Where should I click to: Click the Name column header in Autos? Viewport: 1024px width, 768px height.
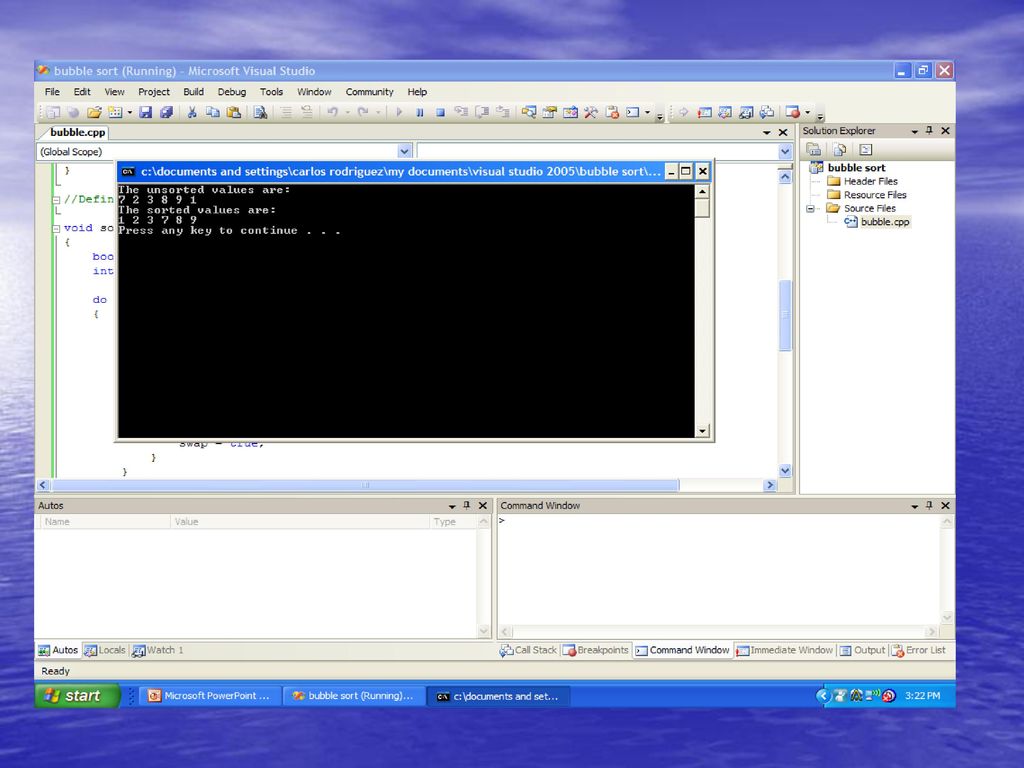pyautogui.click(x=104, y=522)
